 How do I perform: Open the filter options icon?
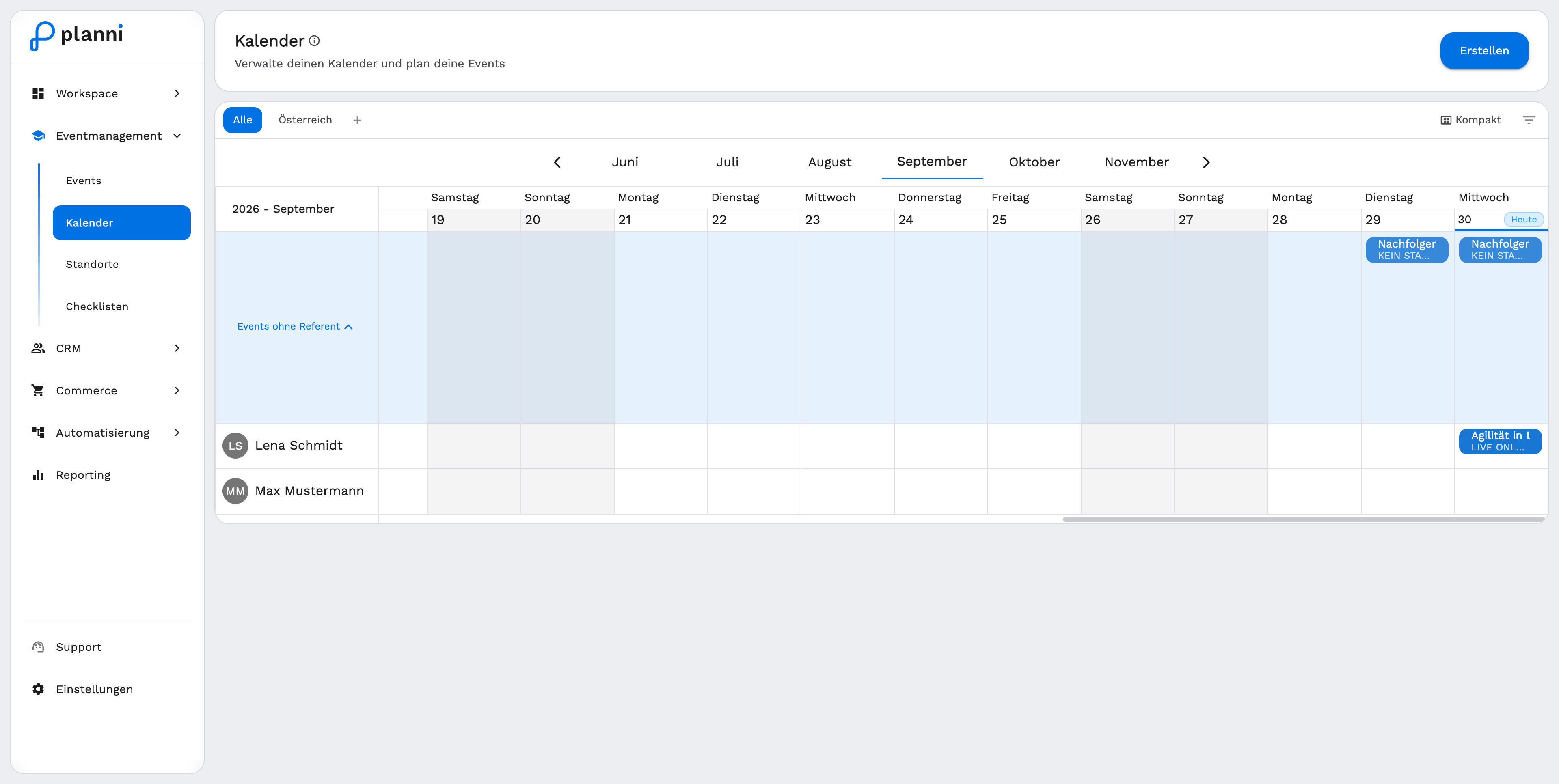1529,120
